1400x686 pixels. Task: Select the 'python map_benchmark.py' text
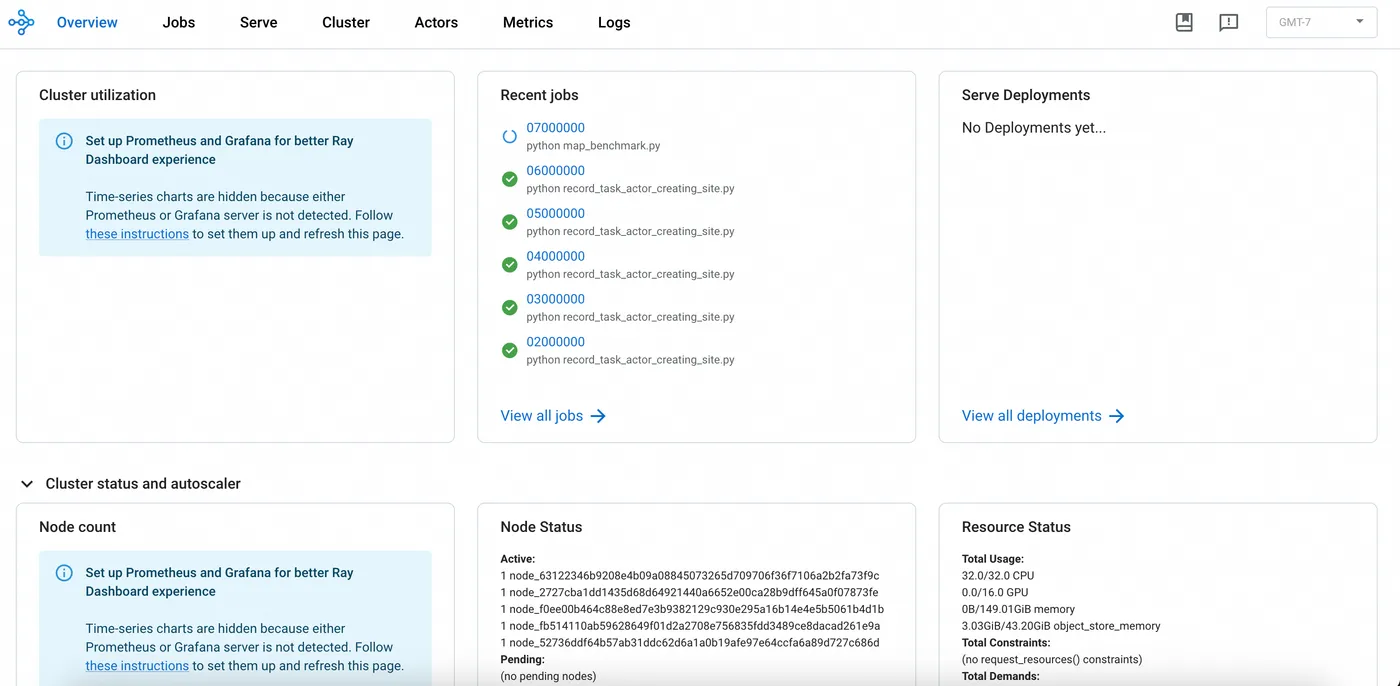594,146
